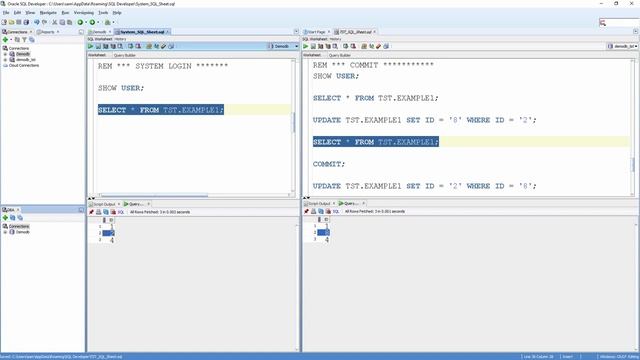640x360 pixels.
Task: Click Redo icon in main toolbar
Action: (x=44, y=22)
